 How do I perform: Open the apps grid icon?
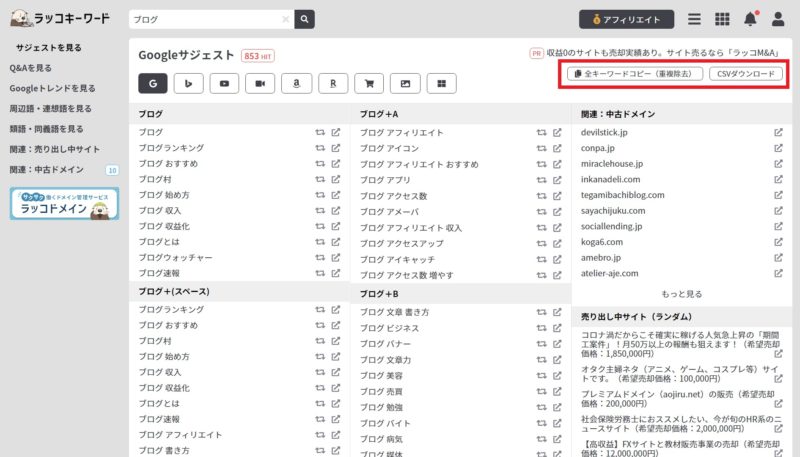(x=722, y=19)
